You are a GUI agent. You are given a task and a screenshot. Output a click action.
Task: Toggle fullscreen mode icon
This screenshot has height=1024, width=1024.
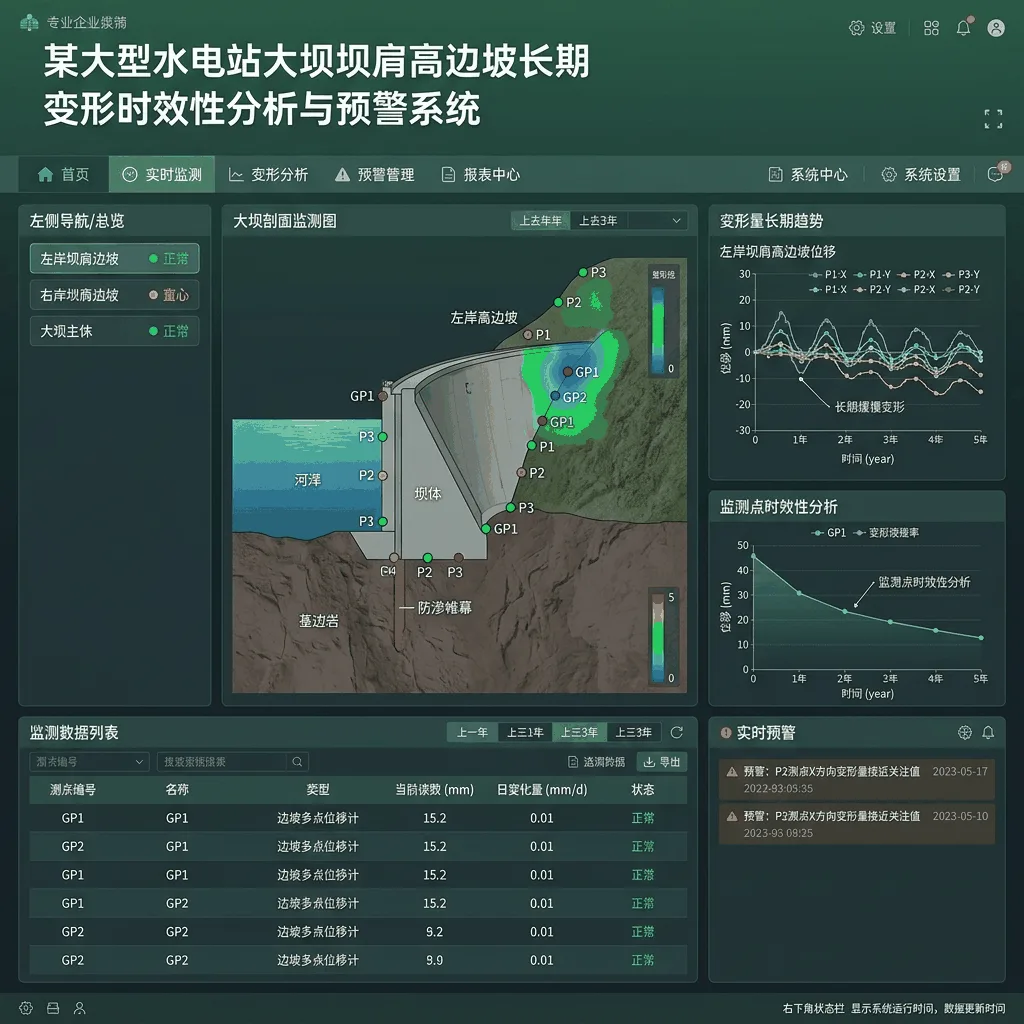pyautogui.click(x=993, y=119)
